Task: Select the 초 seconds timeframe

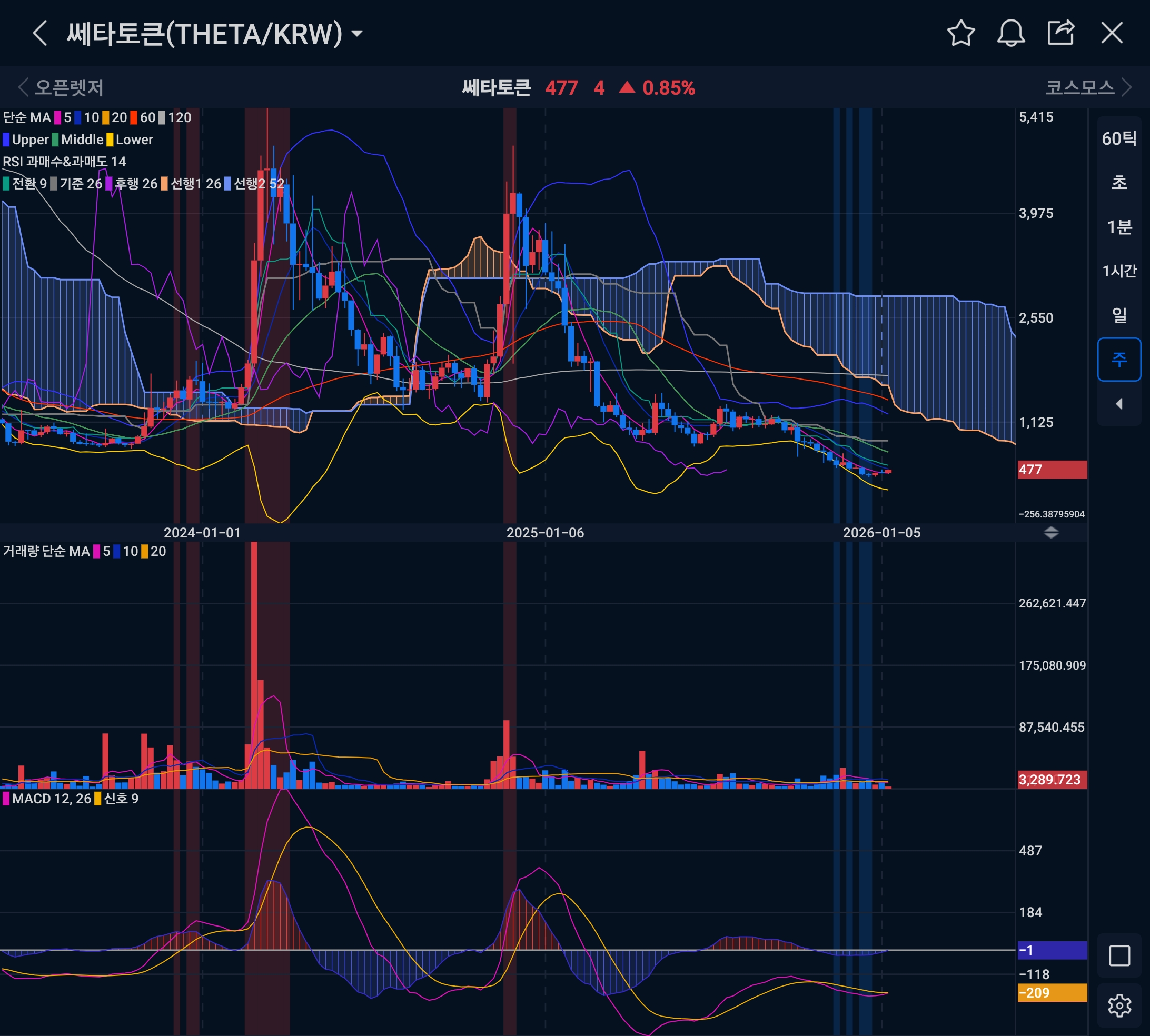Action: click(1119, 183)
